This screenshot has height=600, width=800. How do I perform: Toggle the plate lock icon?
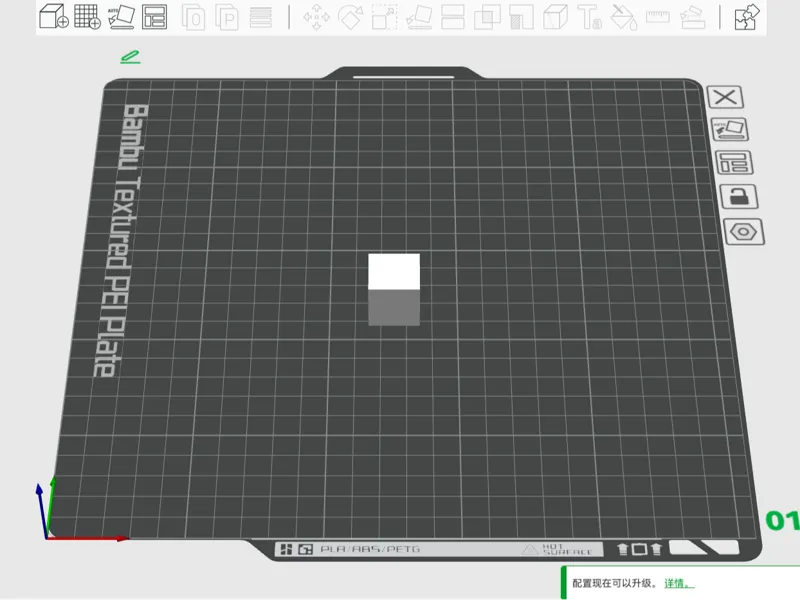pyautogui.click(x=739, y=196)
